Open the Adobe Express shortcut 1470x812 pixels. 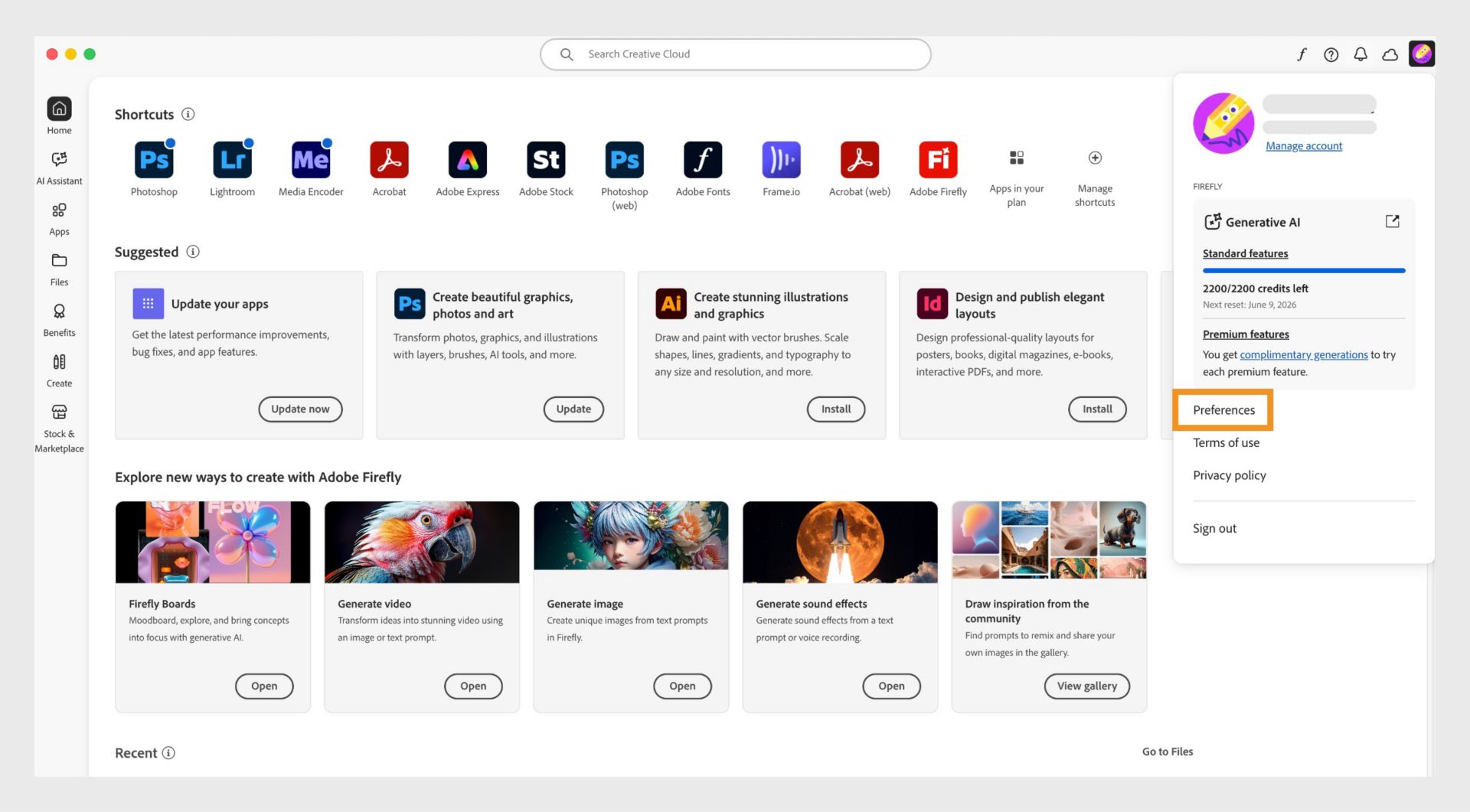pos(468,160)
